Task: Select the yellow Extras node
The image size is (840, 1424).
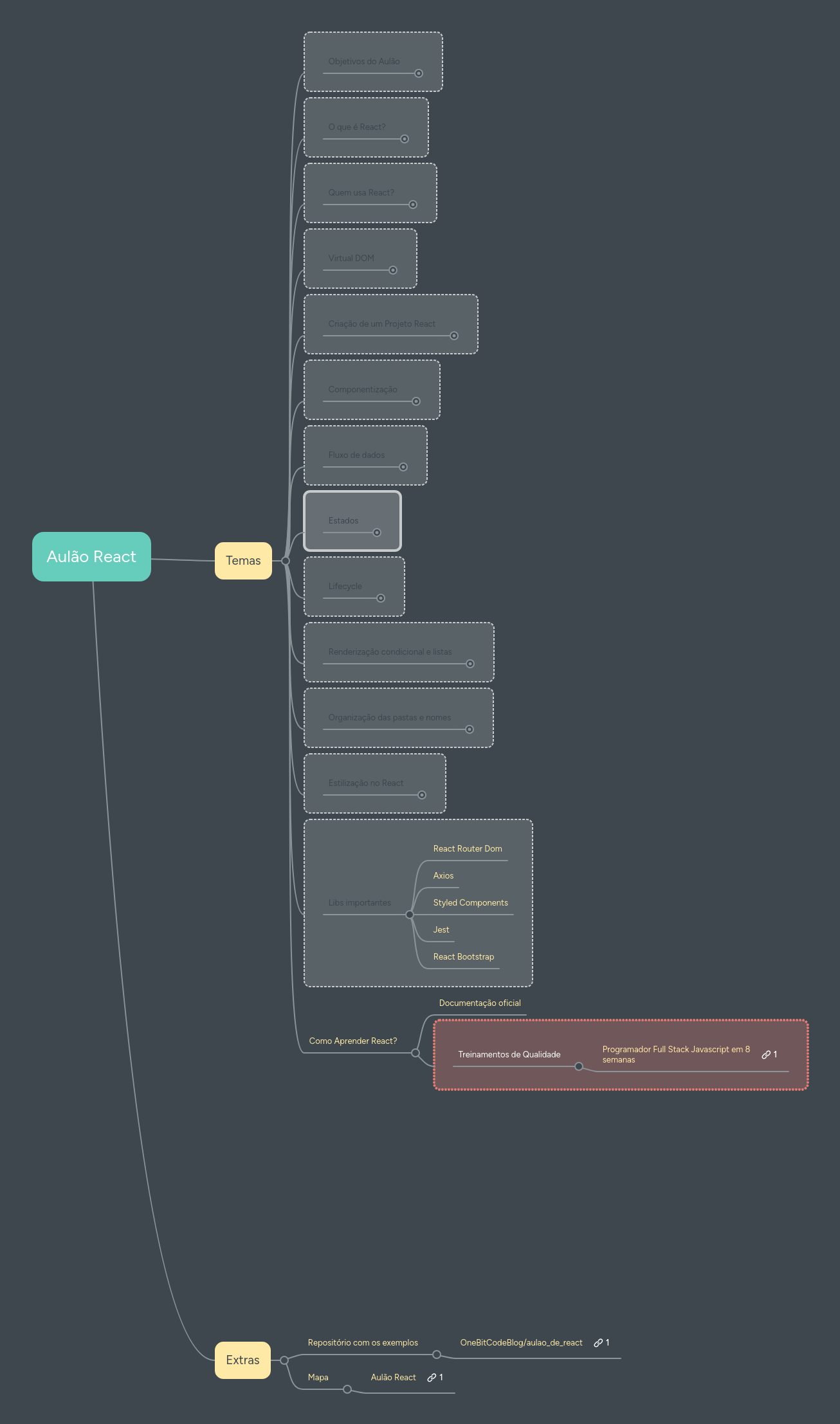Action: (x=242, y=1360)
